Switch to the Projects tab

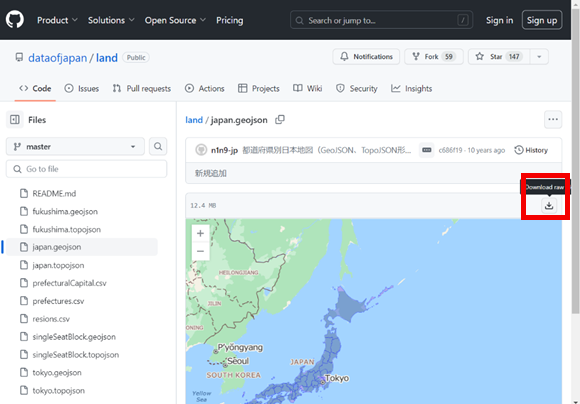click(259, 88)
